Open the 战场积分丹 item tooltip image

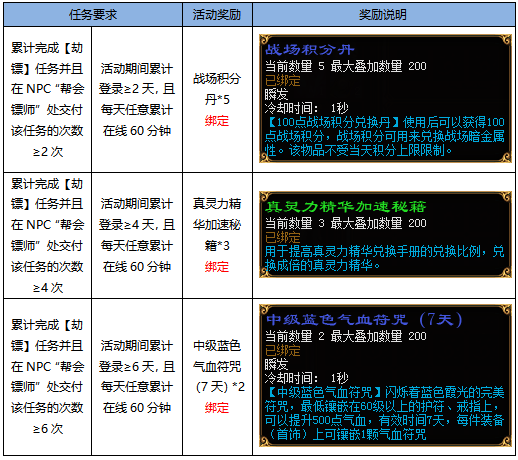385,99
